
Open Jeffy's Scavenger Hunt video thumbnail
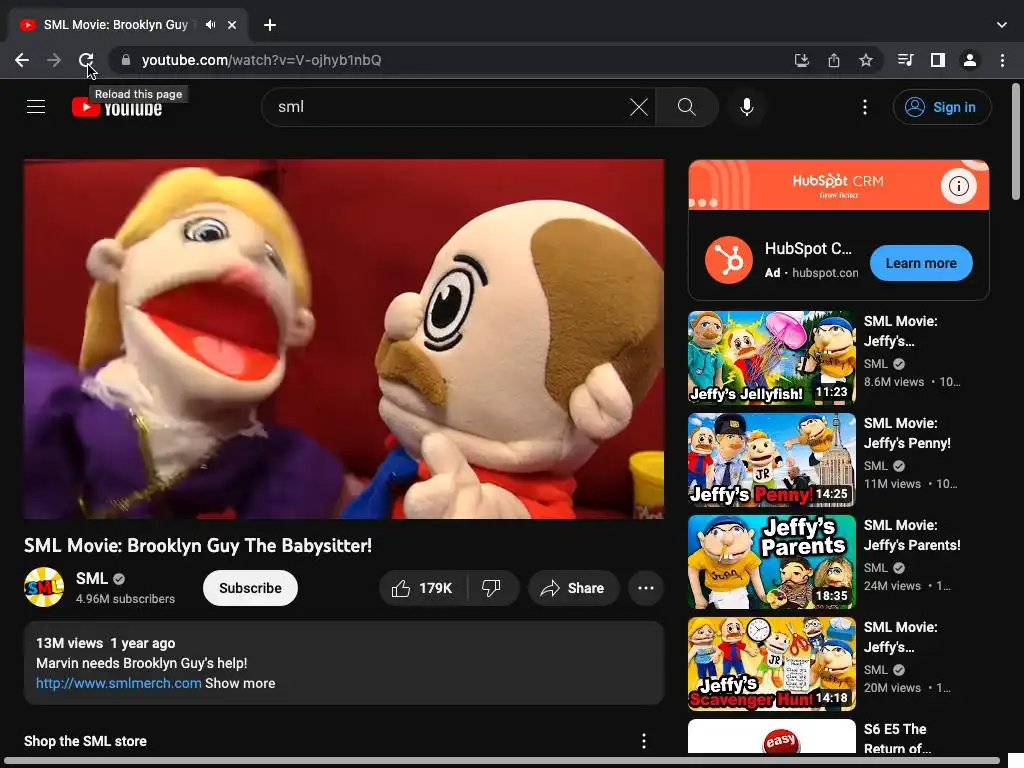[x=772, y=664]
